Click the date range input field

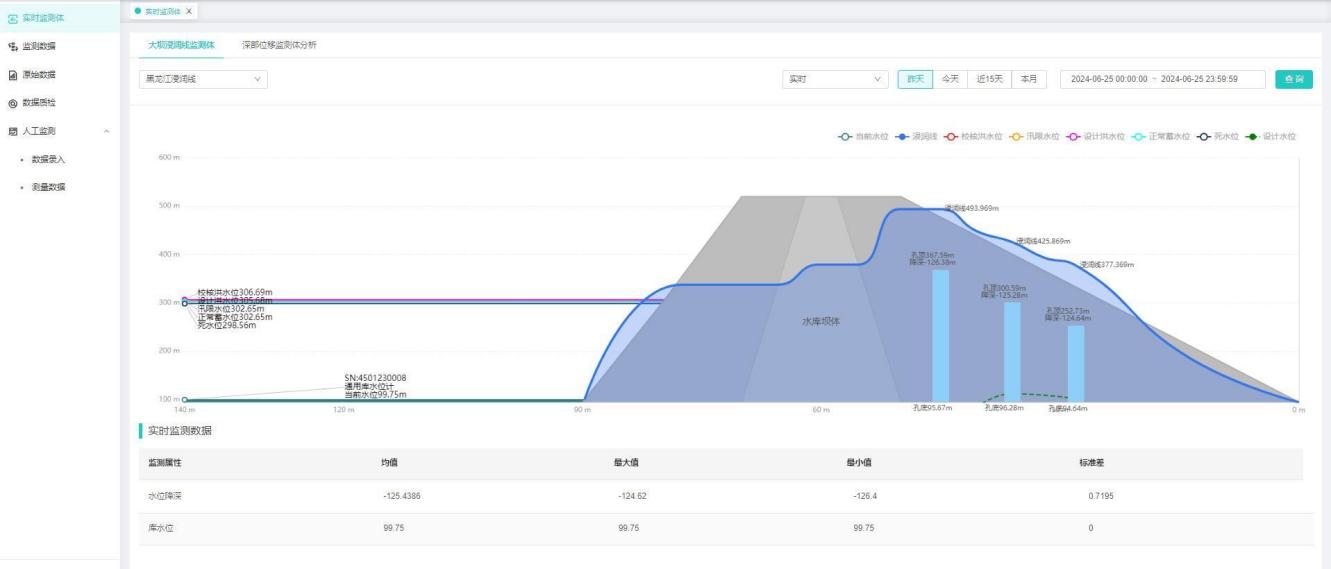(1160, 80)
